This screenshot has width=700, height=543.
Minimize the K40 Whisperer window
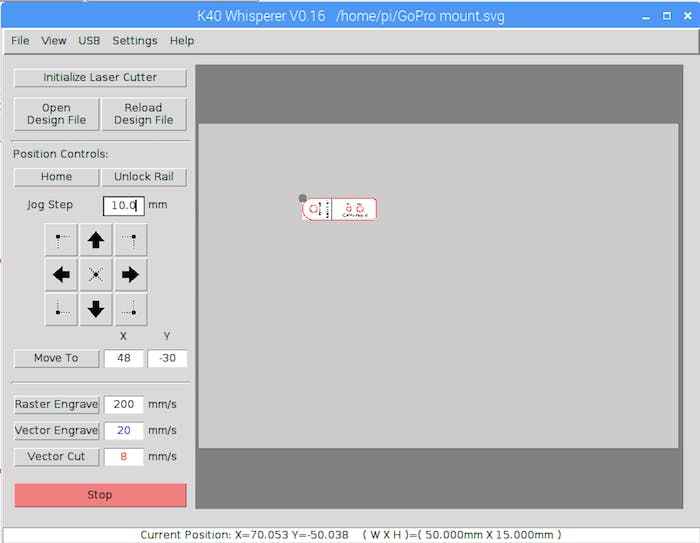(646, 17)
